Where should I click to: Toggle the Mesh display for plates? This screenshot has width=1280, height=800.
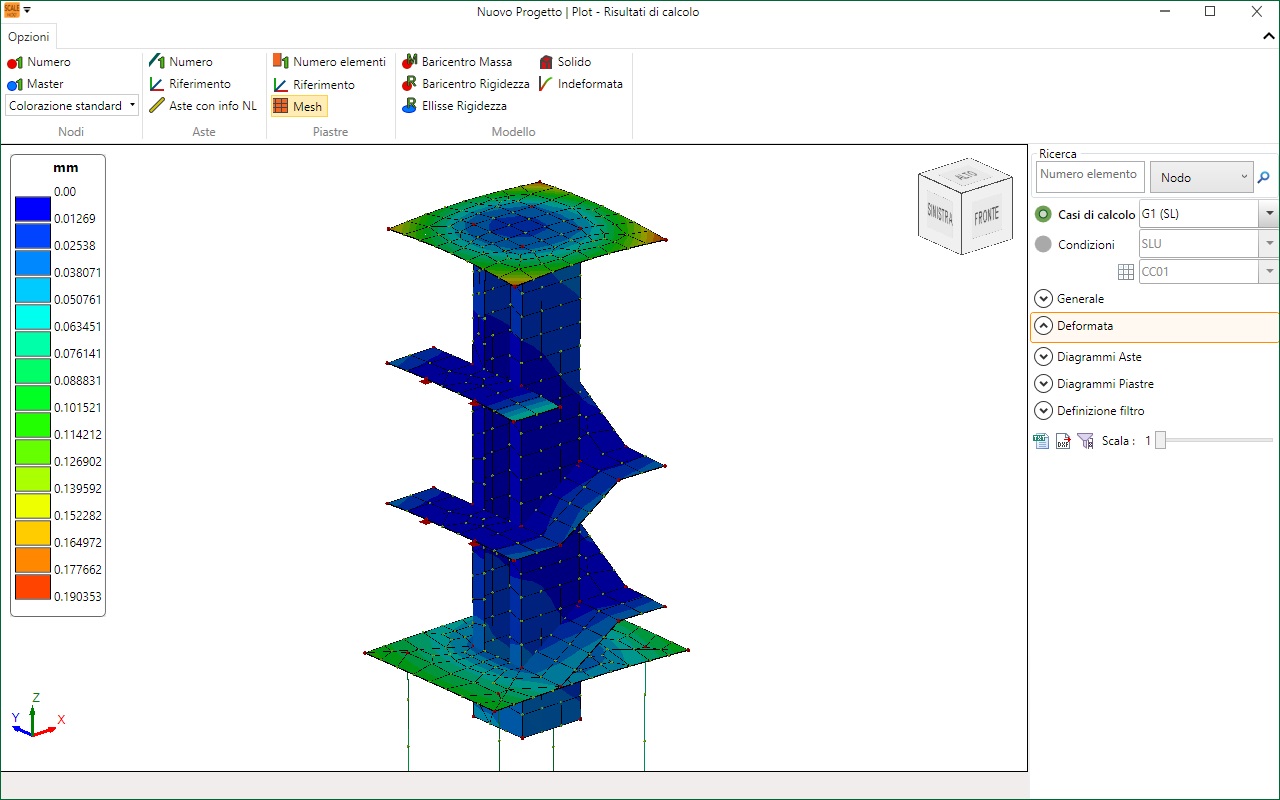pos(298,106)
